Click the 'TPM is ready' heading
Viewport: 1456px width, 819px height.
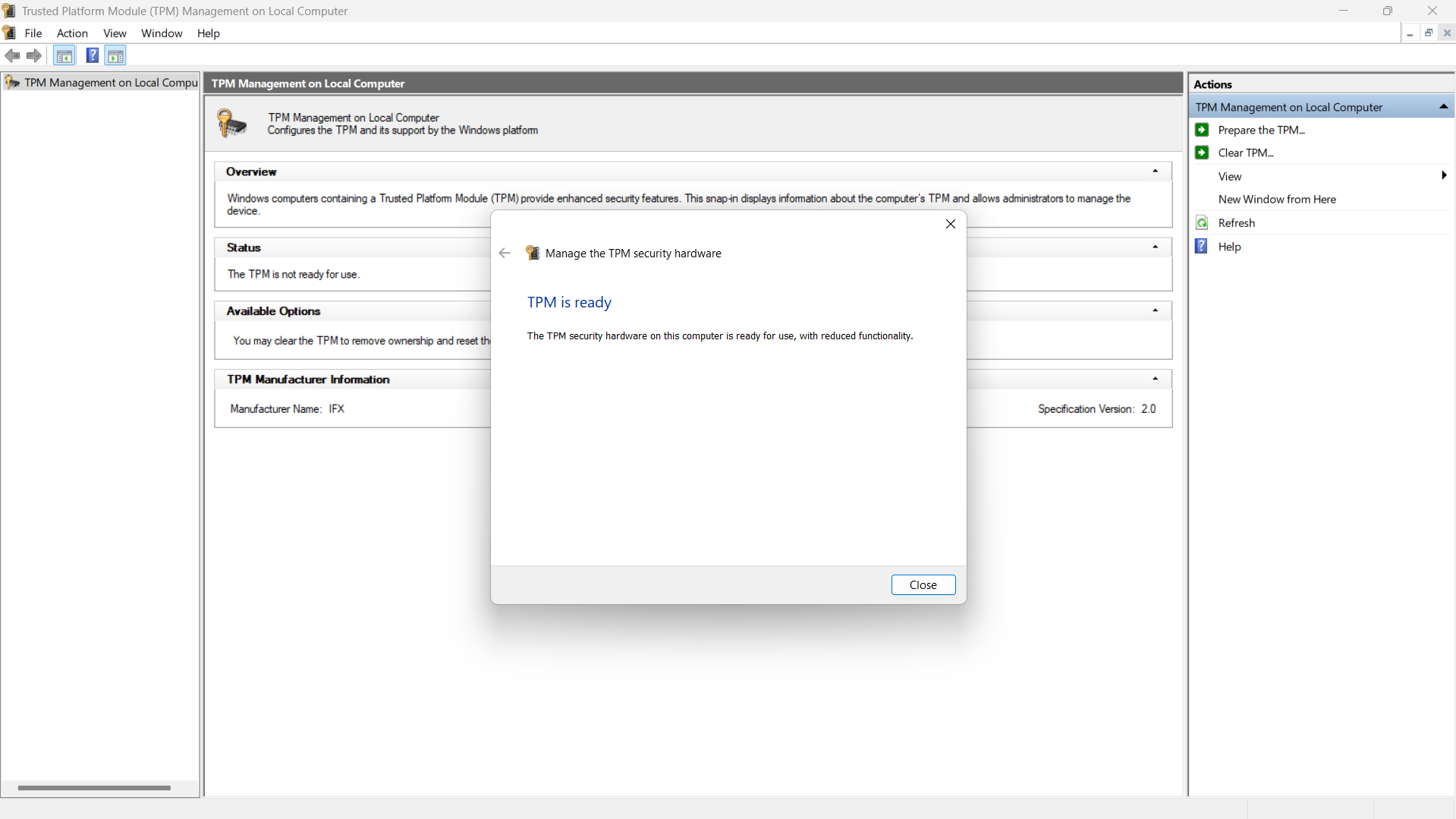569,302
